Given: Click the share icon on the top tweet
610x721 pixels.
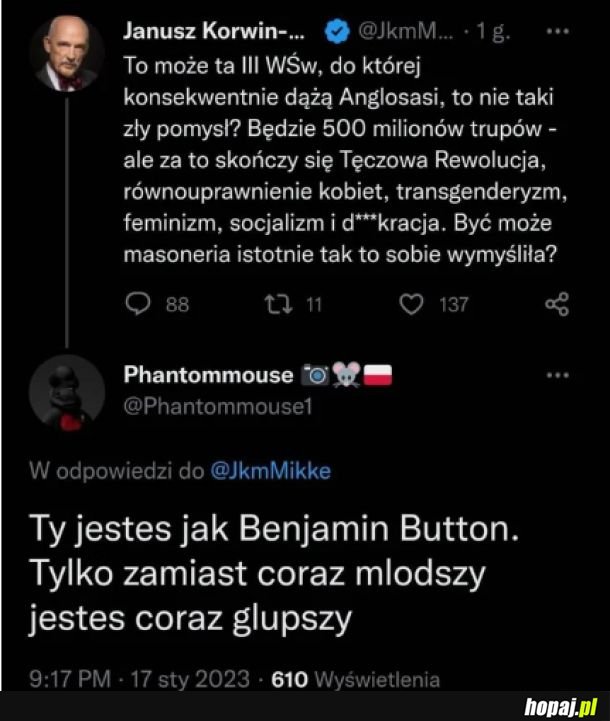Looking at the screenshot, I should tap(558, 304).
